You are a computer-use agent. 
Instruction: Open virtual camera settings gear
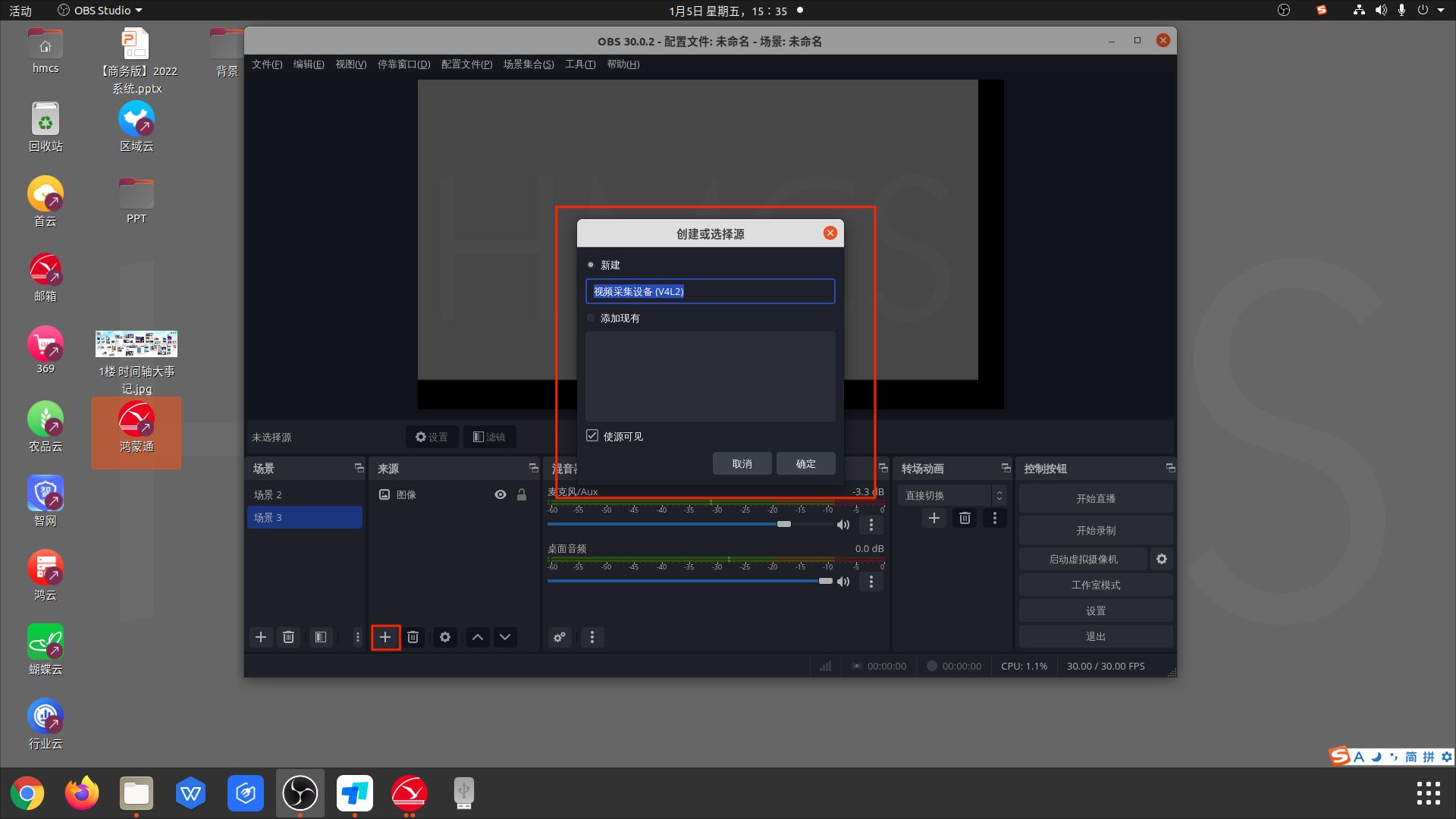coord(1162,559)
